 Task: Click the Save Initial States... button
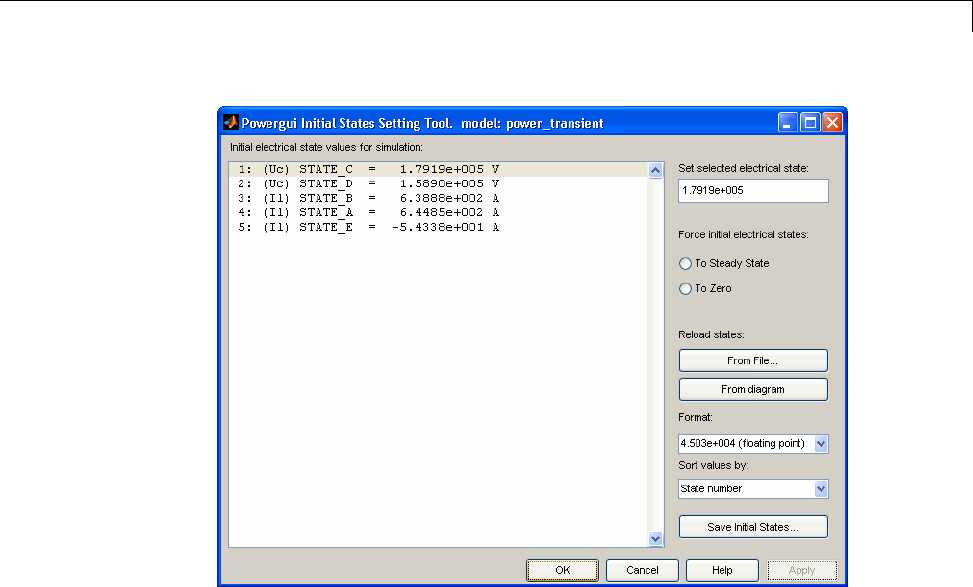pos(753,527)
